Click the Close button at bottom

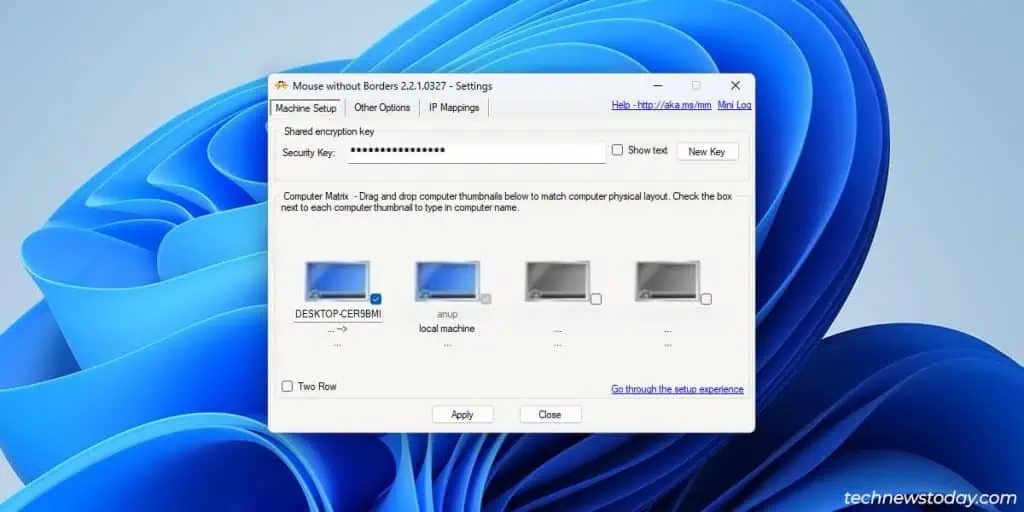550,415
